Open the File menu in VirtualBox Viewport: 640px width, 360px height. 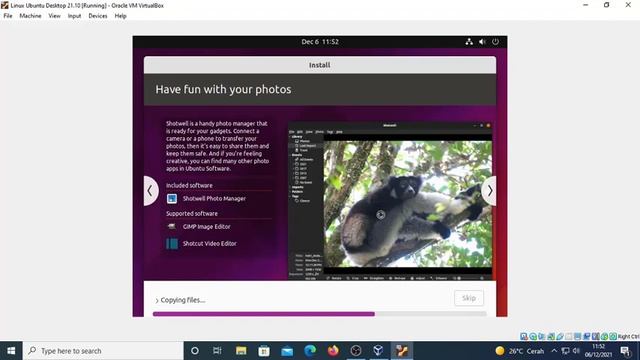coord(8,16)
